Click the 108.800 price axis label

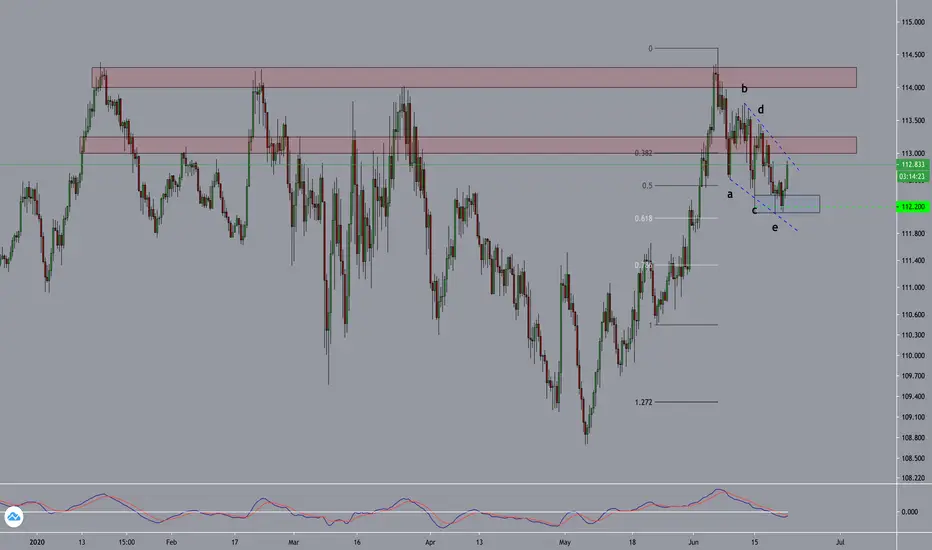912,438
